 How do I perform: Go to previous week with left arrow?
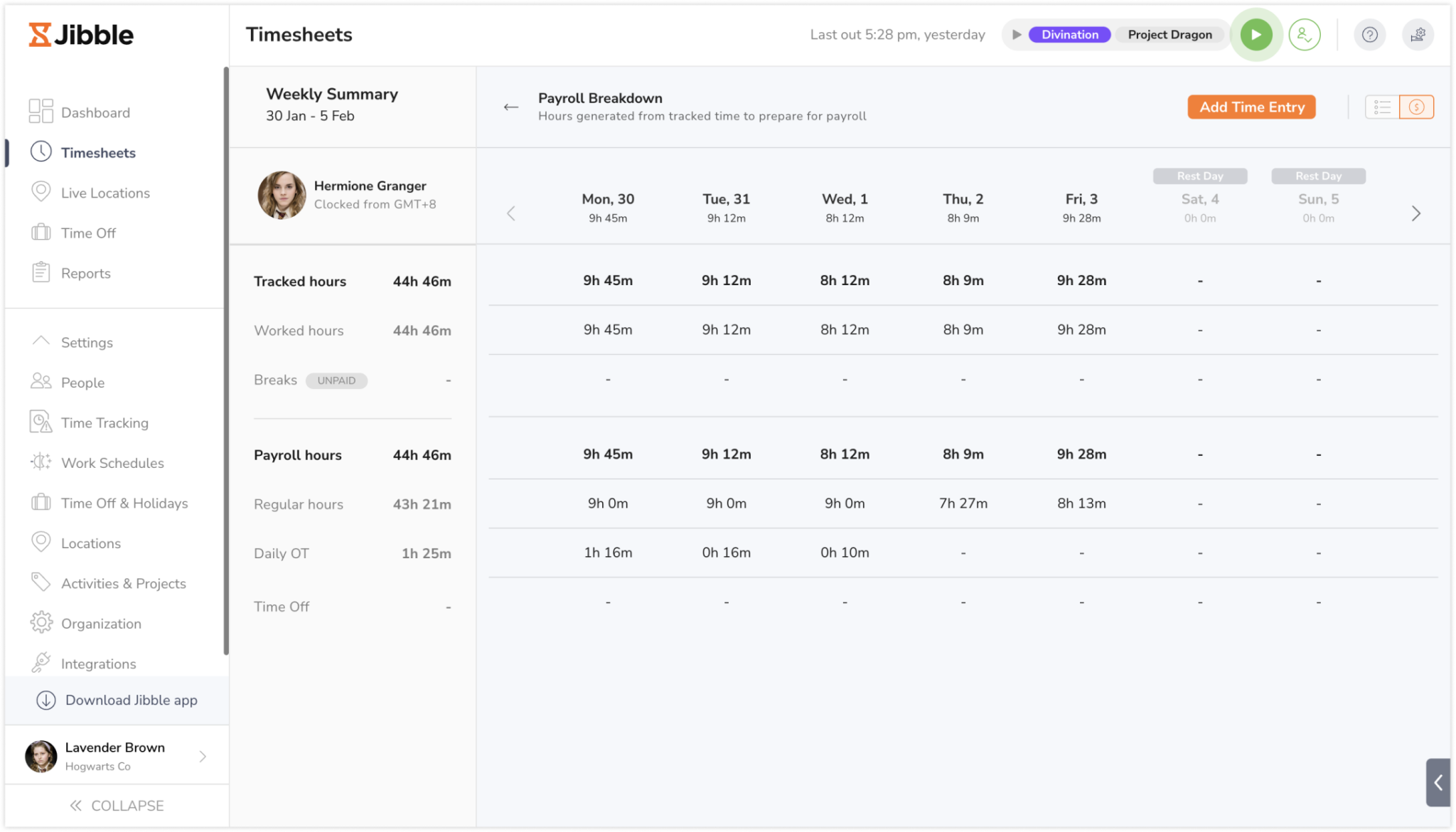(511, 213)
